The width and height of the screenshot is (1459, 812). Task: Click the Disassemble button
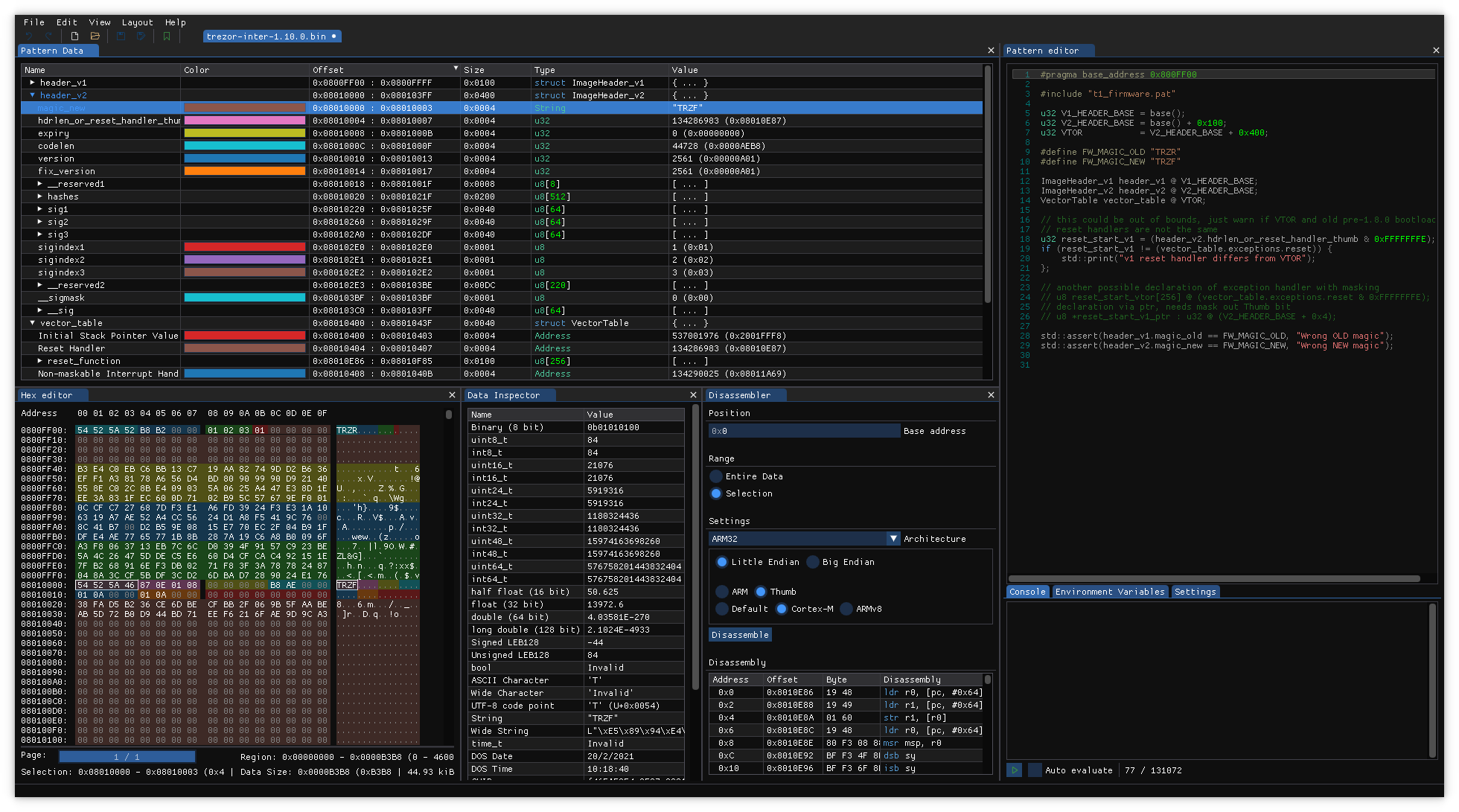[740, 635]
